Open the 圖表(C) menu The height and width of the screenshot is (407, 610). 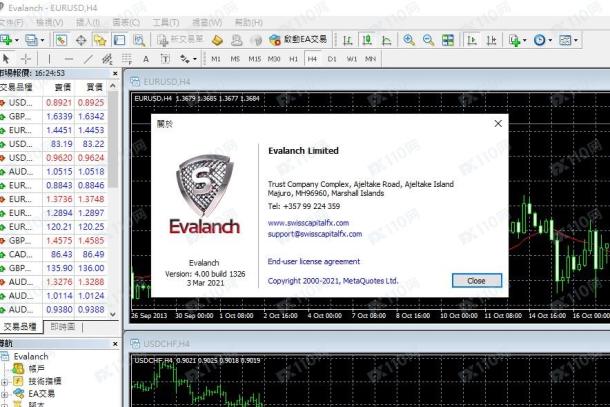[x=126, y=23]
